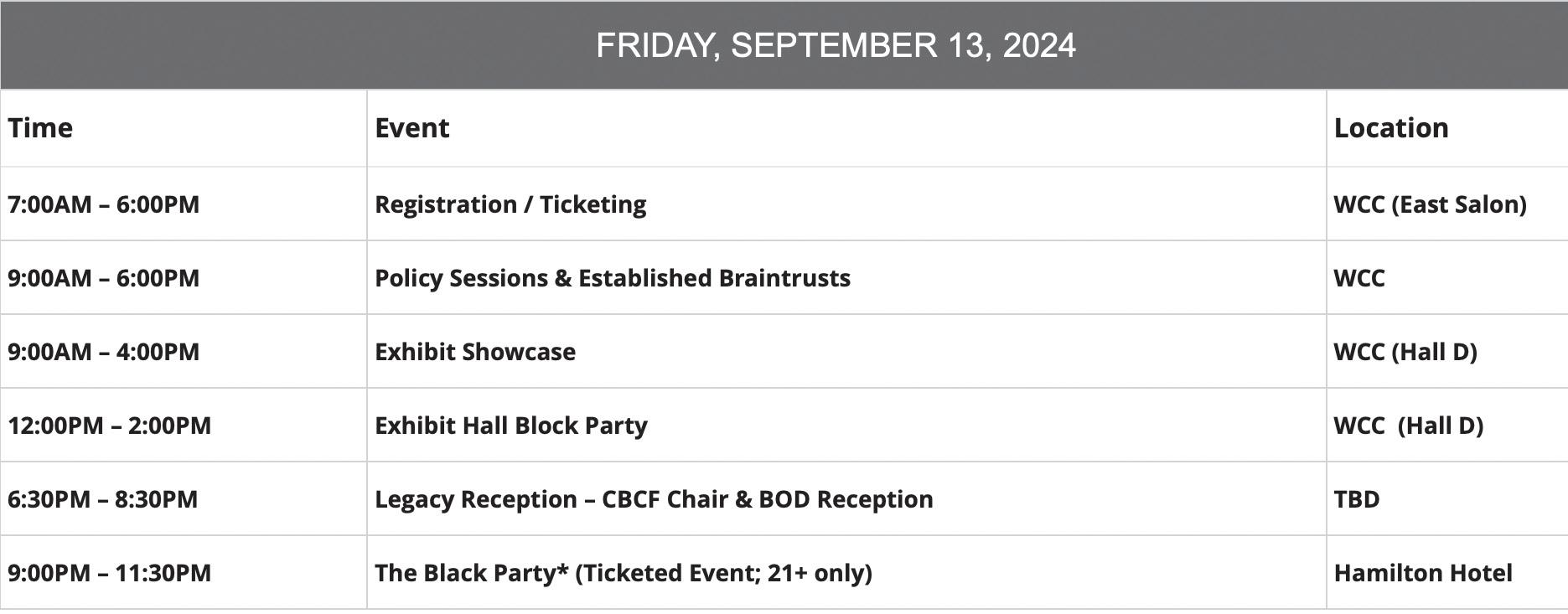The image size is (1568, 614).
Task: Click the 7:00AM – 6:00PM time cell
Action: (103, 204)
